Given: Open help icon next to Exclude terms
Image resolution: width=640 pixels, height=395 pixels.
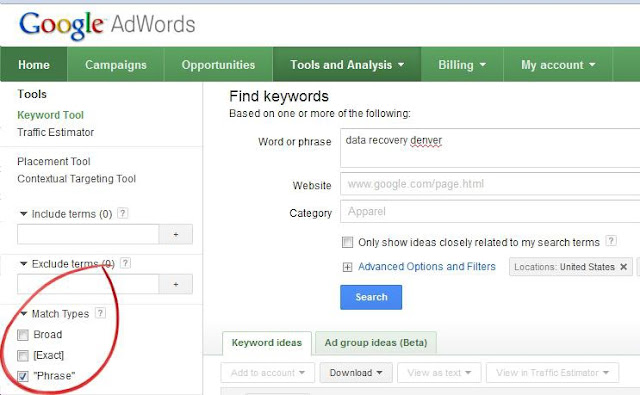Looking at the screenshot, I should (x=126, y=263).
